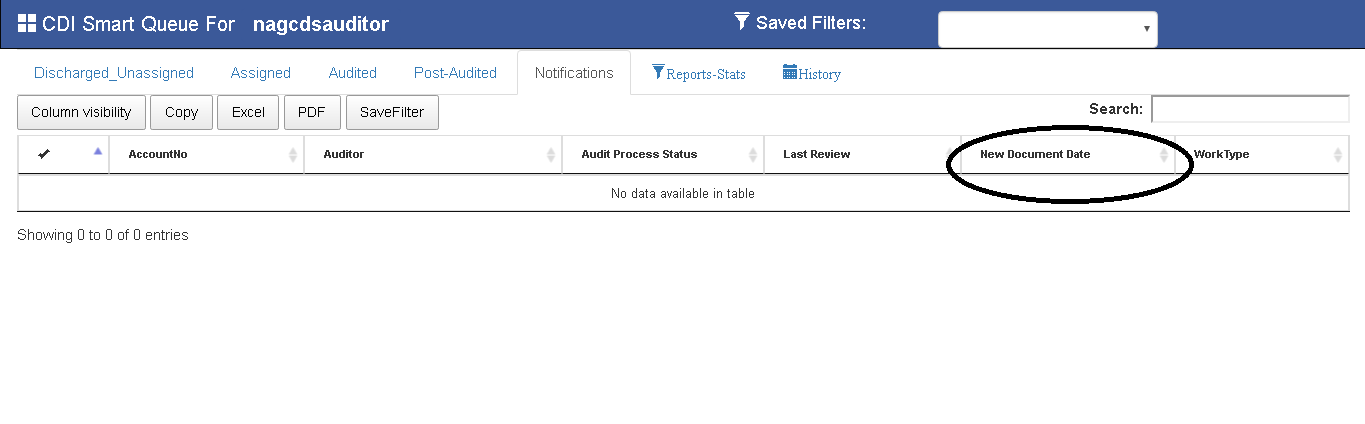Sort by the Audit Process Status arrows

click(753, 155)
